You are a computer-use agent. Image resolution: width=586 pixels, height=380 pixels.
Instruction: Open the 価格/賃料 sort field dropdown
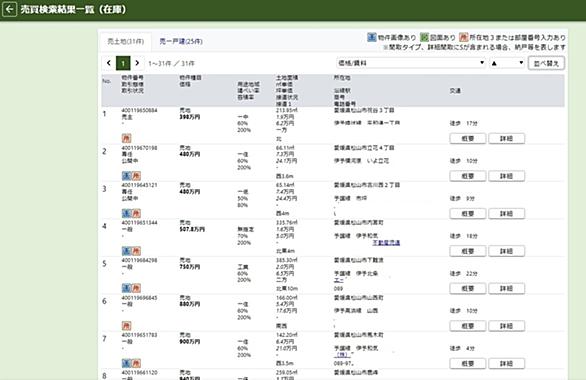tap(411, 63)
